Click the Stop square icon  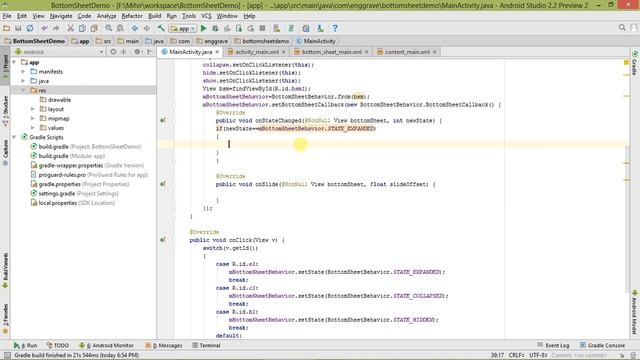(262, 29)
